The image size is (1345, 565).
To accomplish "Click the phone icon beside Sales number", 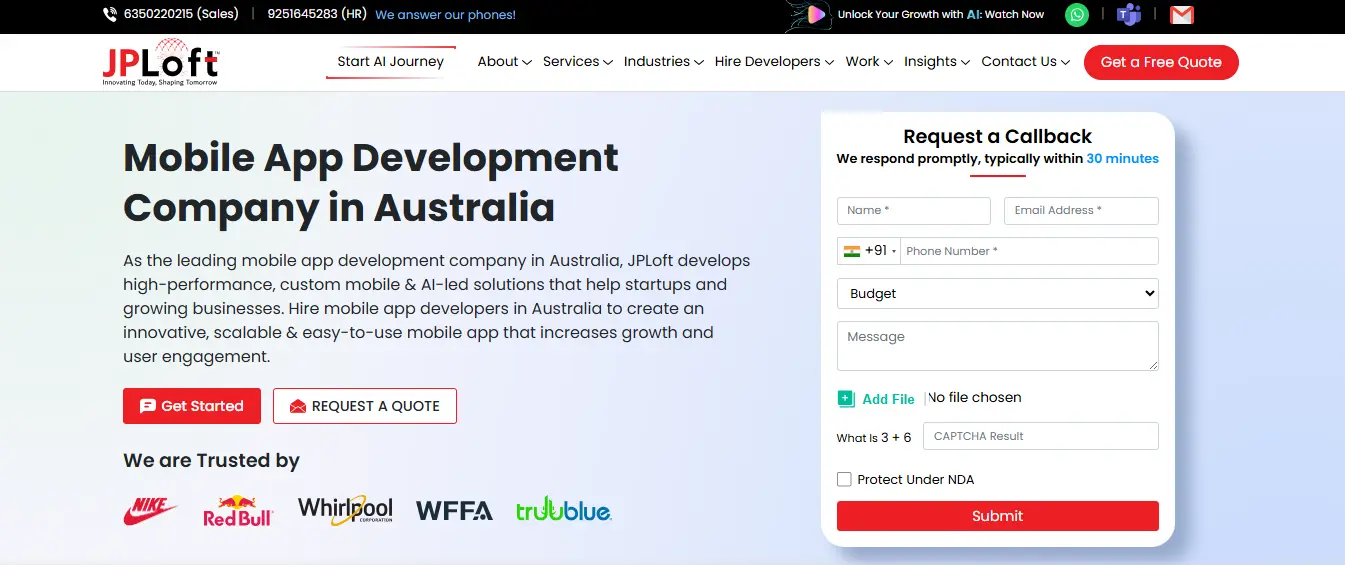I will [110, 15].
